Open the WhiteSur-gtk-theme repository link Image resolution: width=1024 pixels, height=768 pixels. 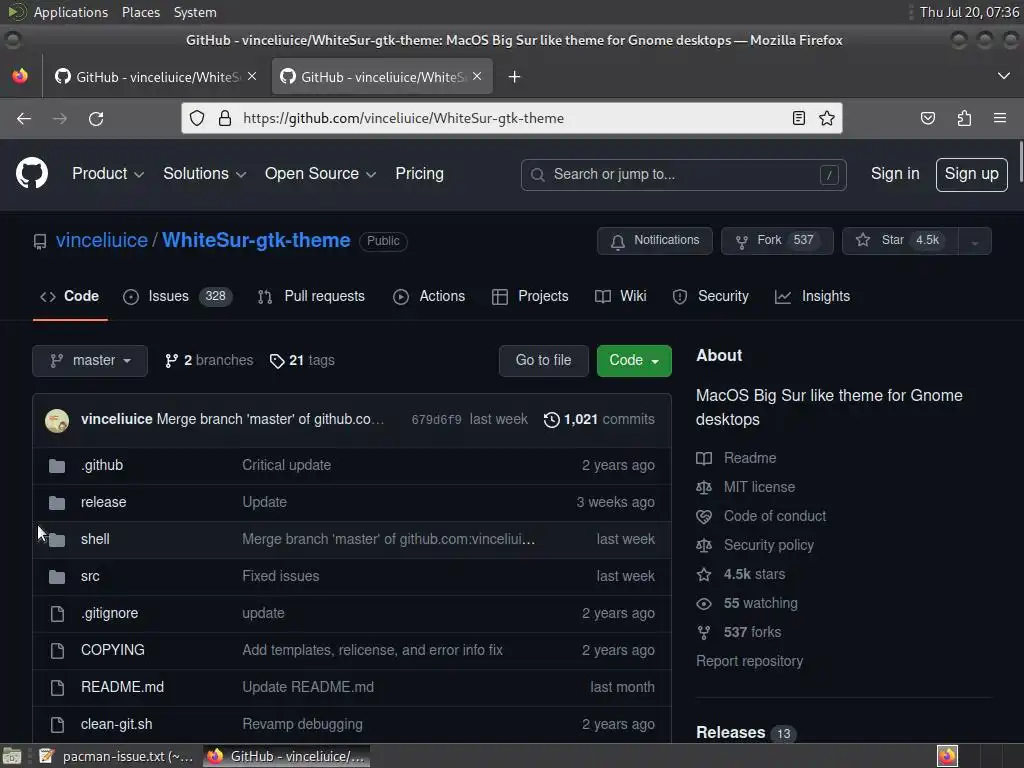[x=256, y=240]
